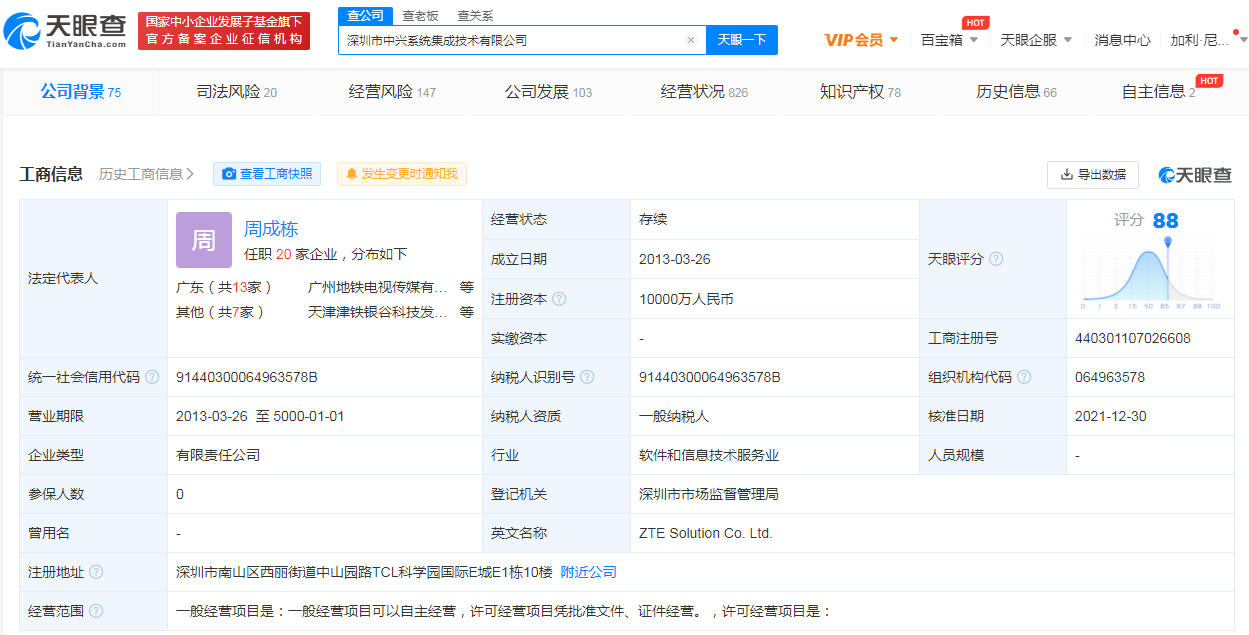This screenshot has height=635, width=1249.
Task: Click the registered capital 10000万人民币
Action: pos(686,299)
